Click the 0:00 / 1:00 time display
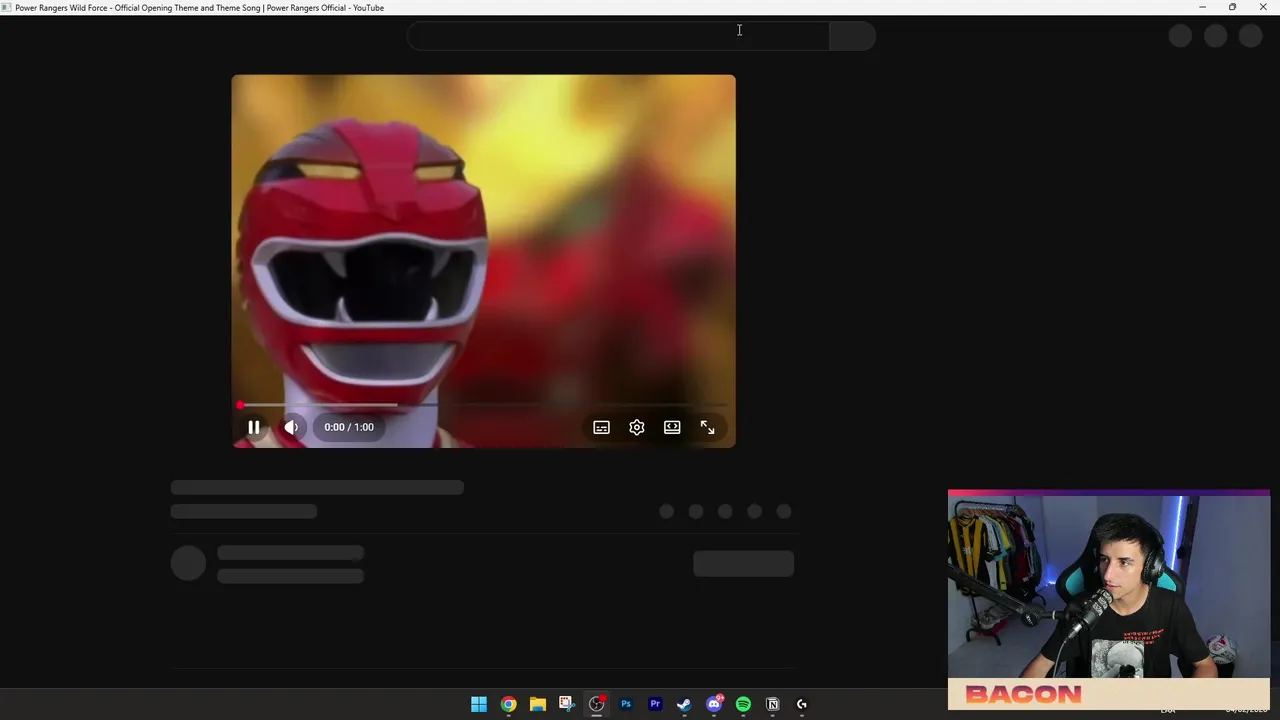This screenshot has width=1280, height=720. pos(349,427)
